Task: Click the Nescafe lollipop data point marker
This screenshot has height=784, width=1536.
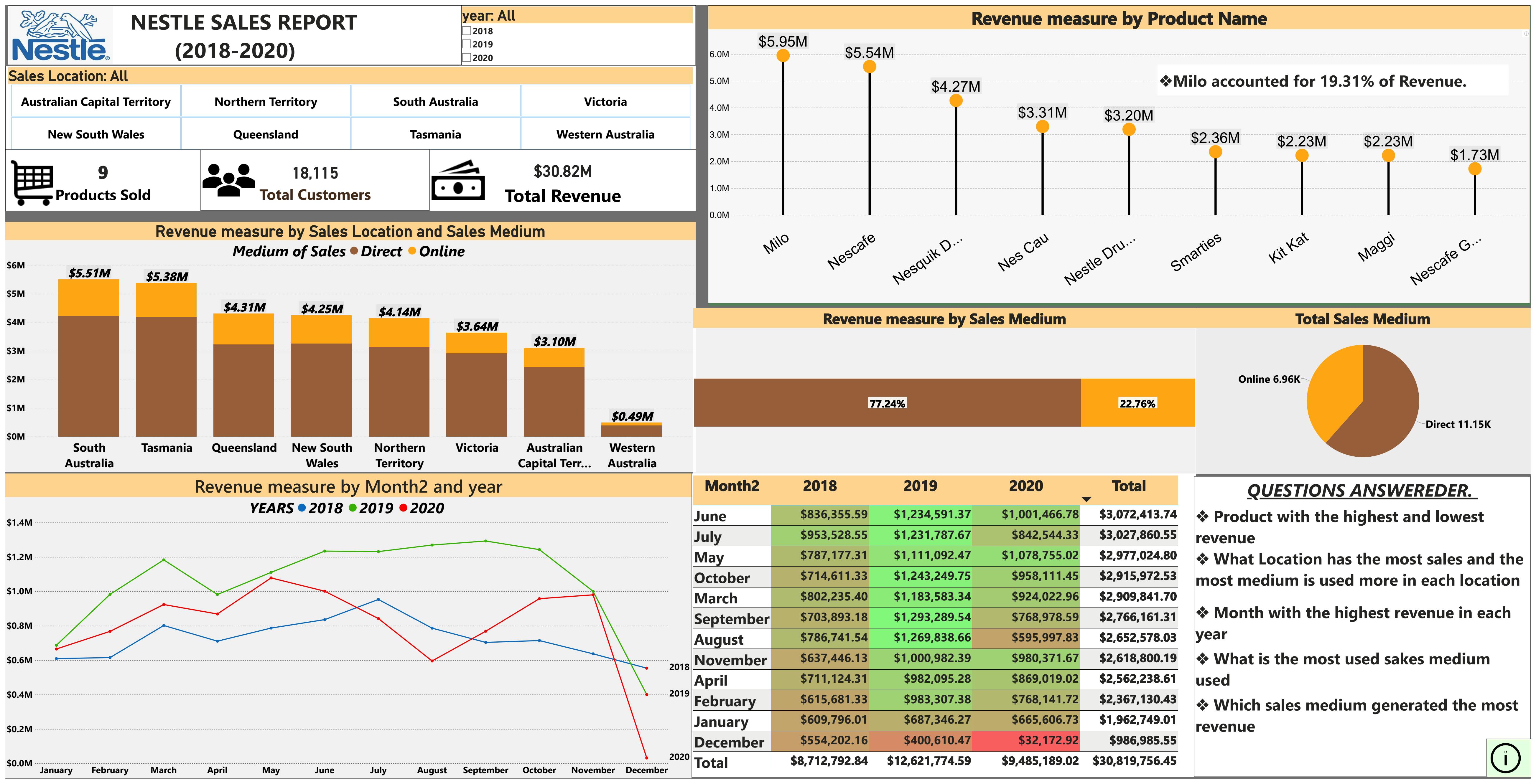Action: 869,67
